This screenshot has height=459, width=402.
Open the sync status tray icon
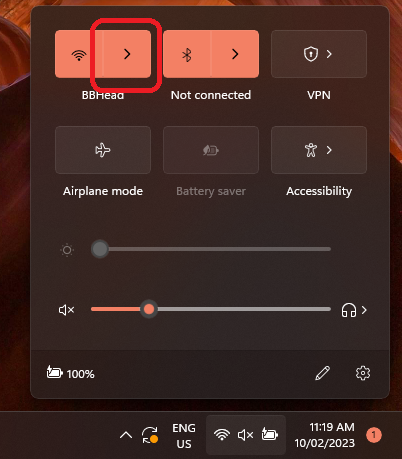[x=149, y=435]
